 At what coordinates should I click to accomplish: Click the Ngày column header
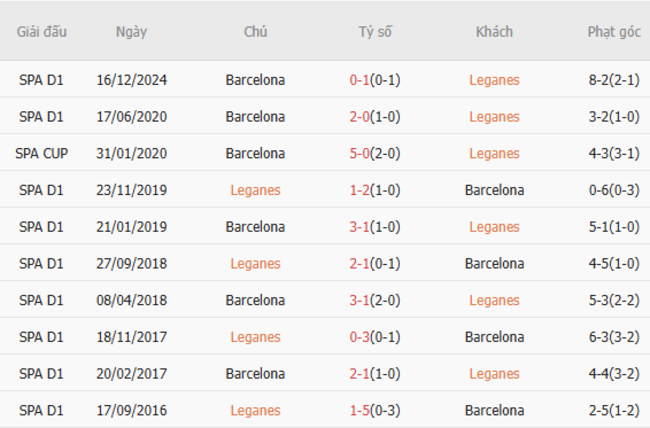tap(131, 32)
